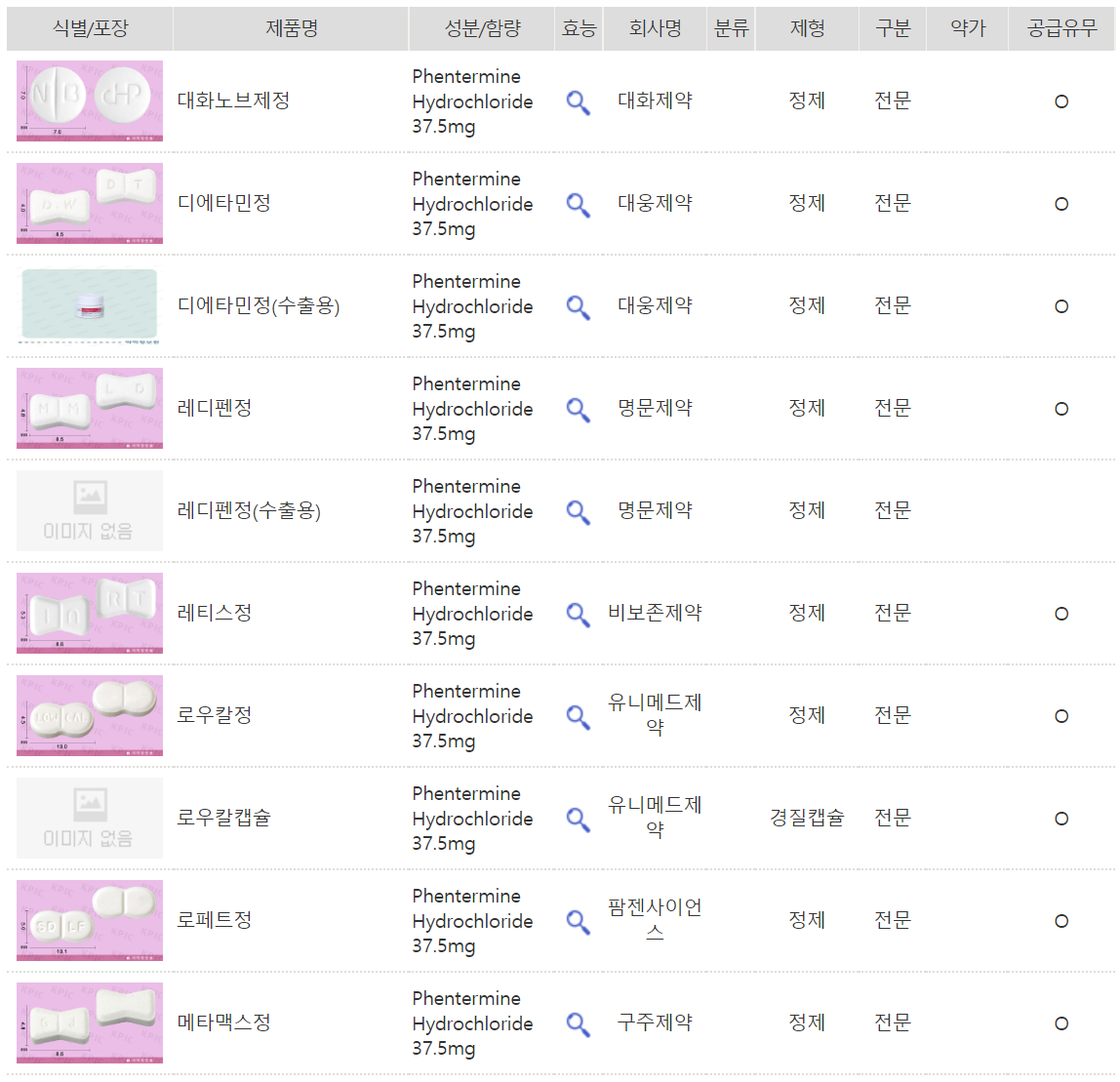Click the 제형 column header
The width and height of the screenshot is (1120, 1082).
tap(807, 28)
